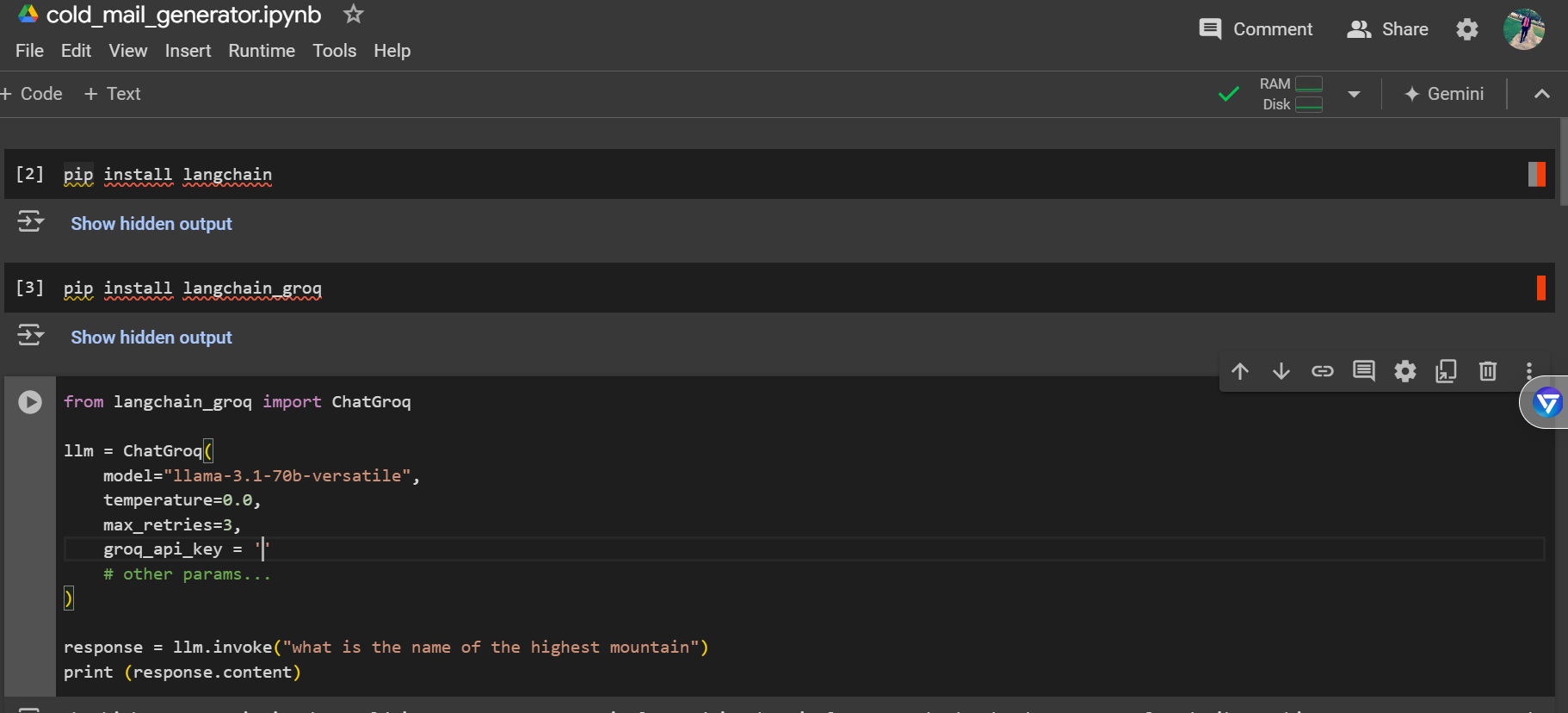Move cell down with arrow icon
Viewport: 1568px width, 713px height.
(1281, 371)
